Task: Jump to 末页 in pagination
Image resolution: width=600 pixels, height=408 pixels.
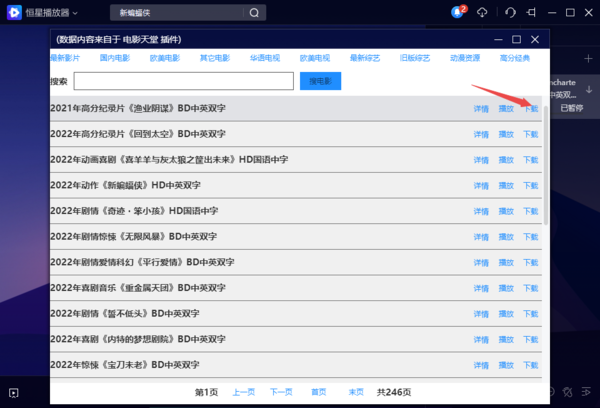Action: coord(356,392)
